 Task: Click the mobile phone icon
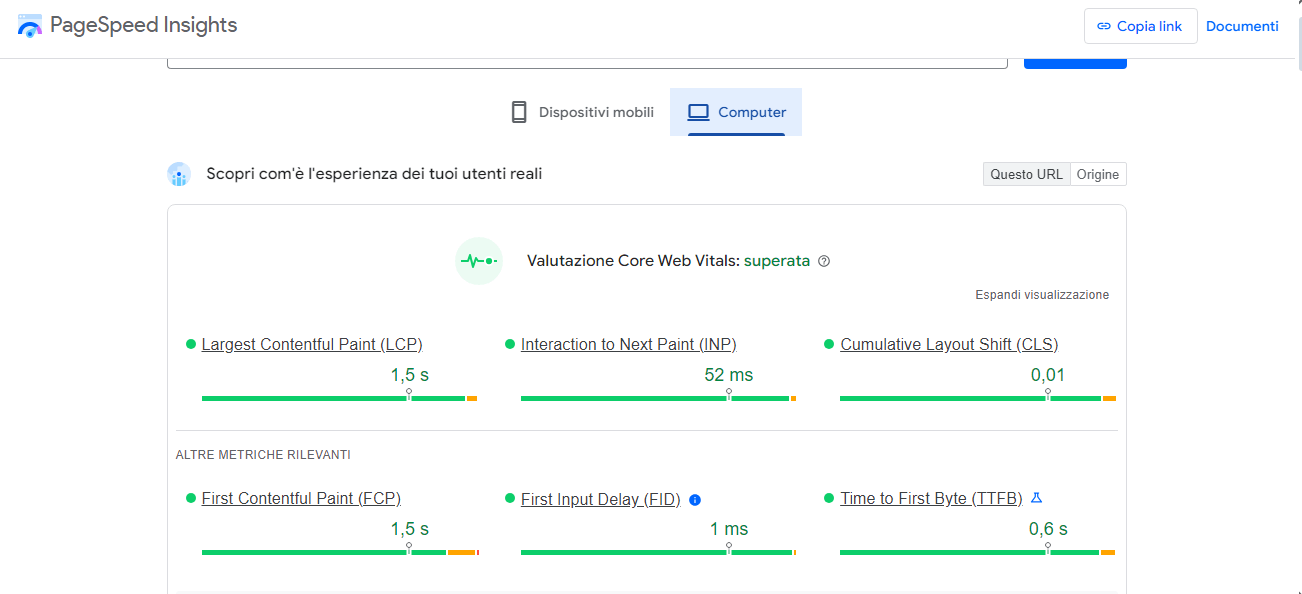tap(519, 112)
